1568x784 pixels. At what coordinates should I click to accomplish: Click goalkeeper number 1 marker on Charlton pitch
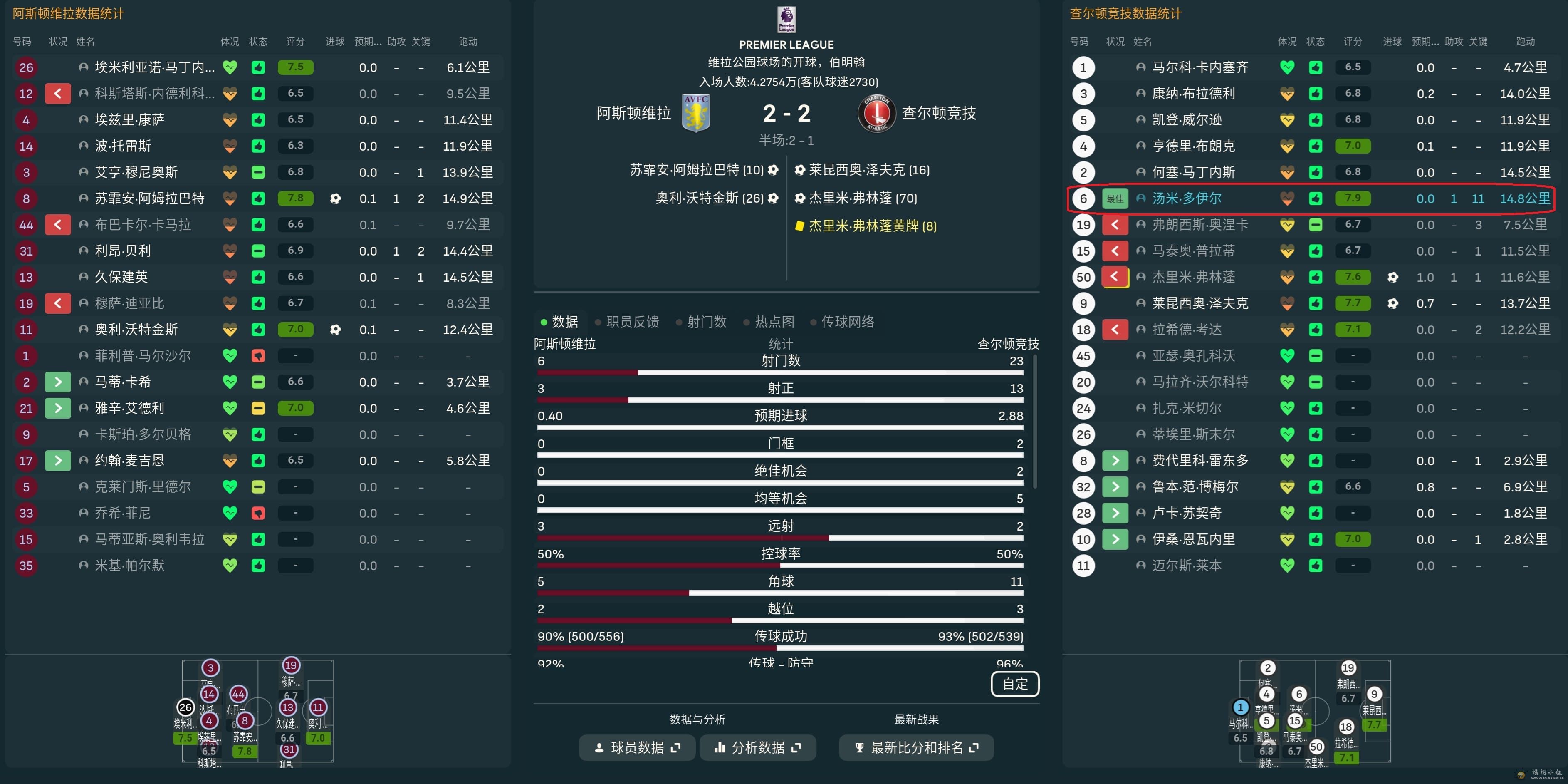pos(1240,708)
